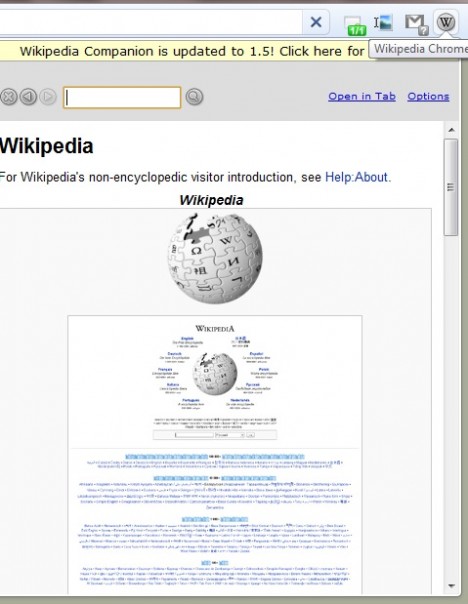Open the Gmail checker extension icon
The image size is (468, 604).
pyautogui.click(x=416, y=24)
